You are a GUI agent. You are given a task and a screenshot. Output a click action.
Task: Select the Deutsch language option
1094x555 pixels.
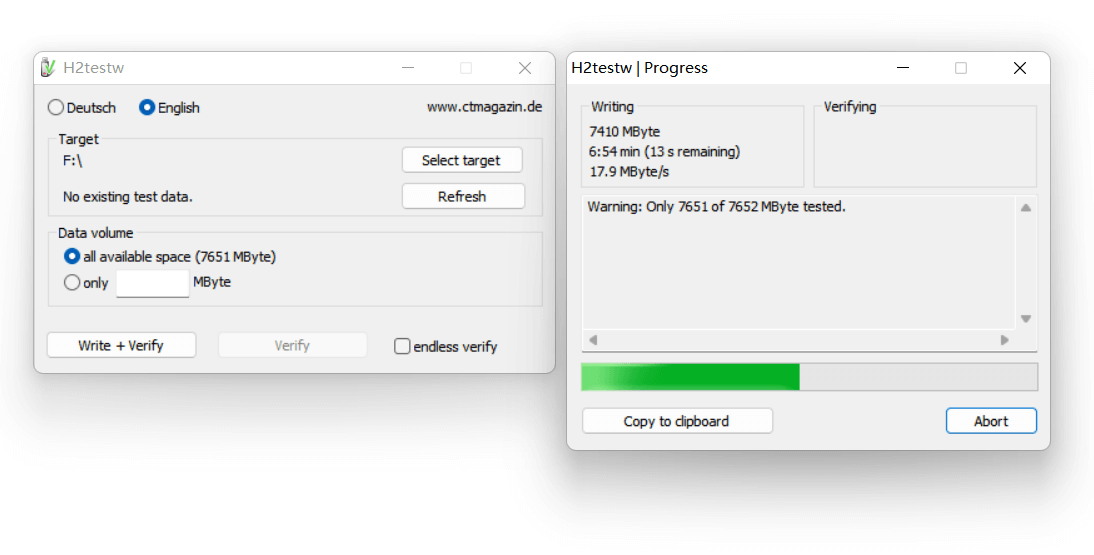pyautogui.click(x=82, y=108)
